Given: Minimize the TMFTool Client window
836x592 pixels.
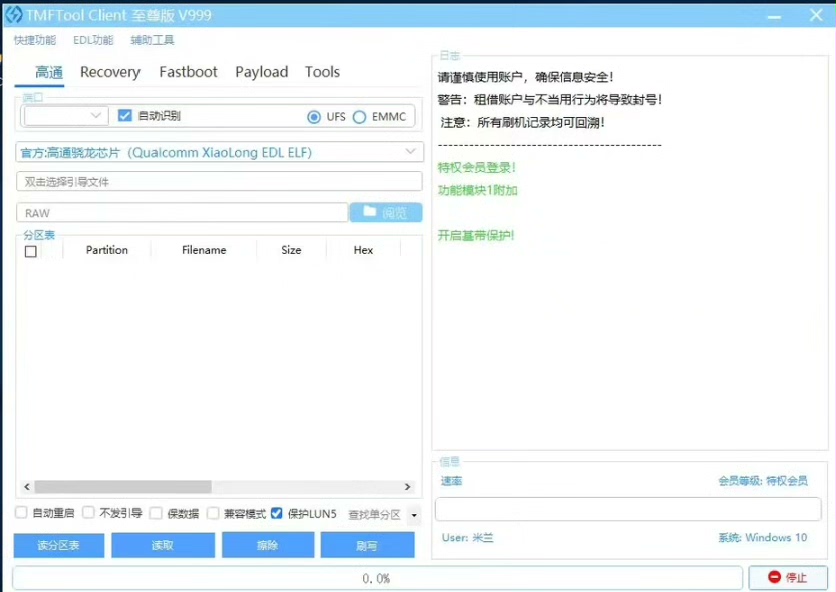Looking at the screenshot, I should (x=775, y=16).
